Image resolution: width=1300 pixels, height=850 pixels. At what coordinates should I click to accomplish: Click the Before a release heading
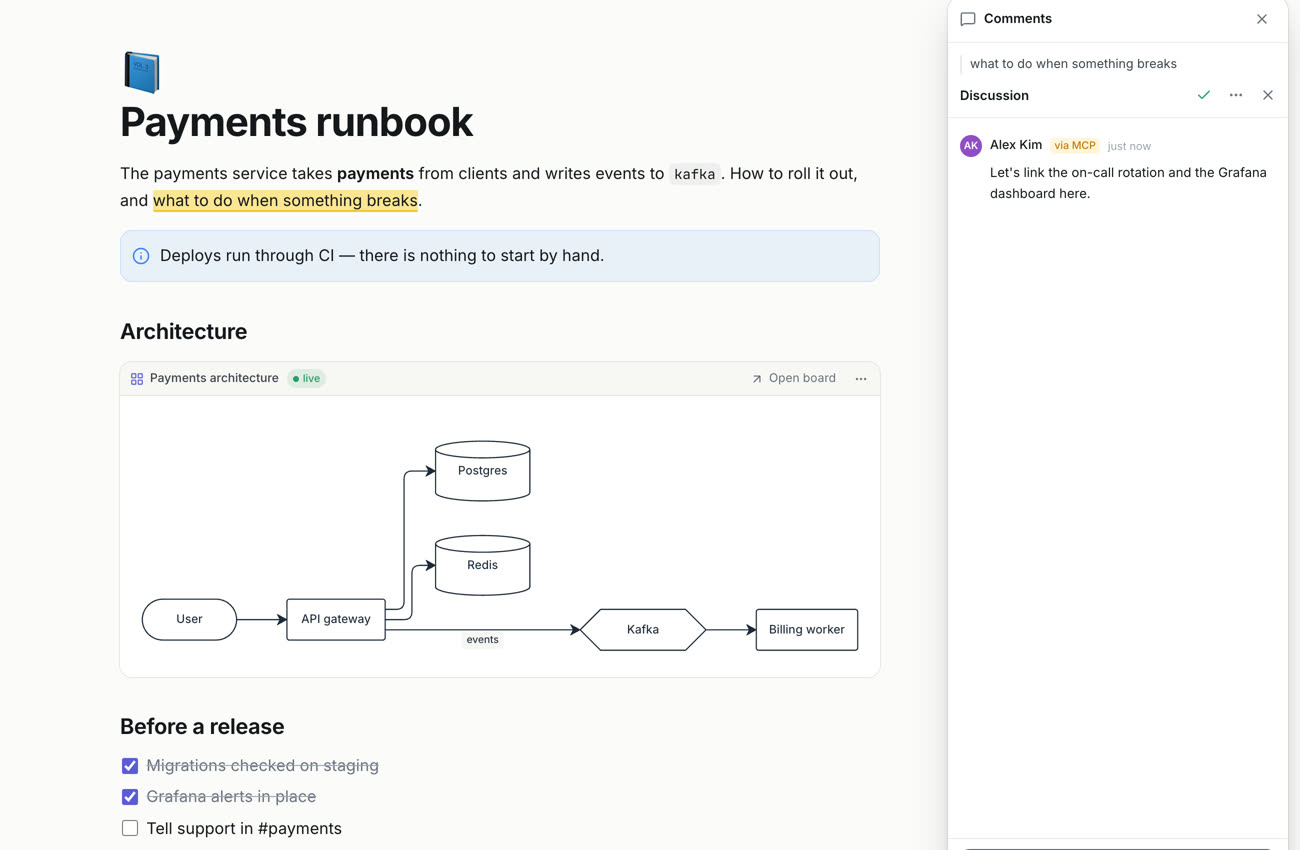pos(202,726)
